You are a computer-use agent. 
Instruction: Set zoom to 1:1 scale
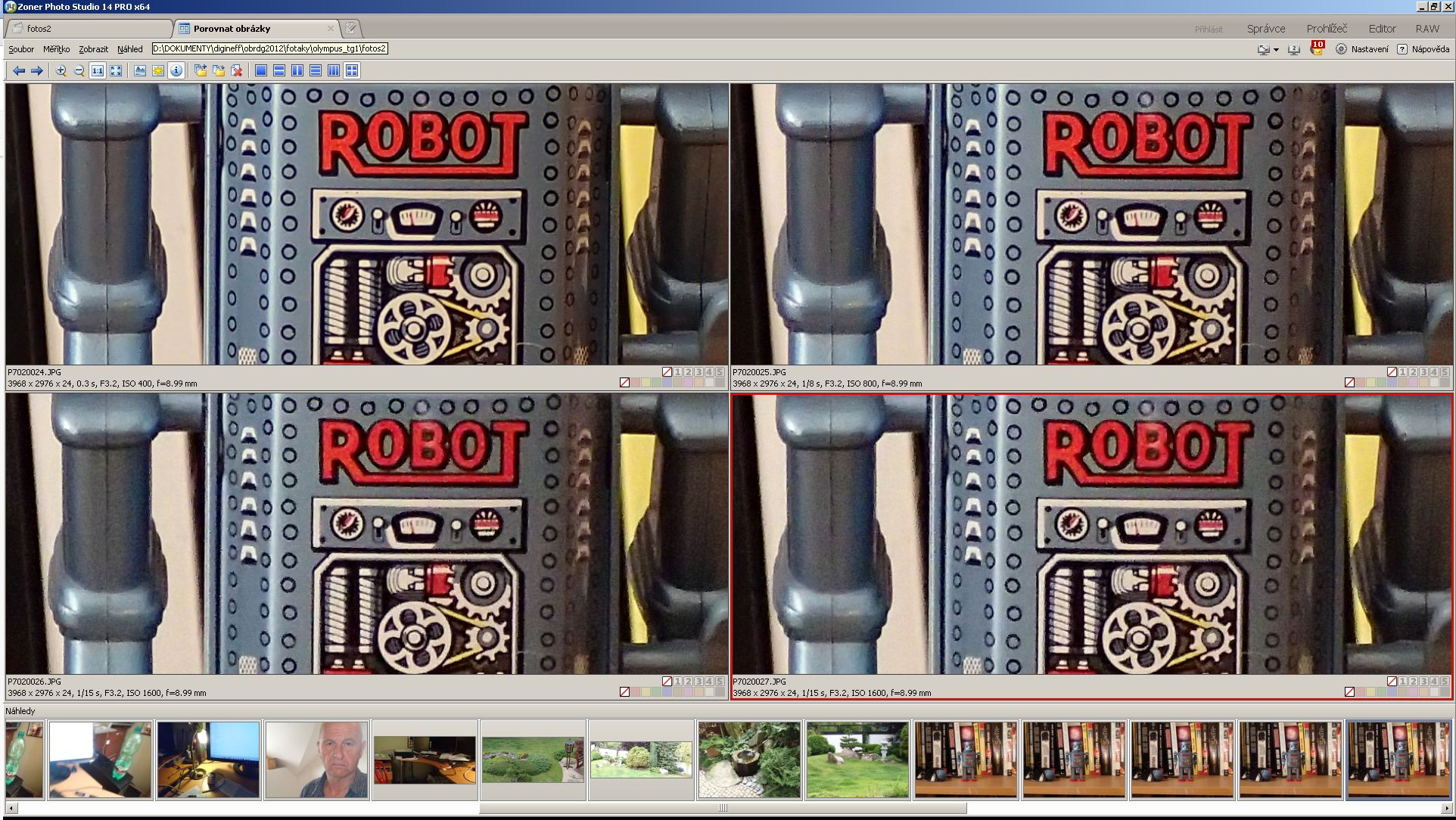pos(98,70)
